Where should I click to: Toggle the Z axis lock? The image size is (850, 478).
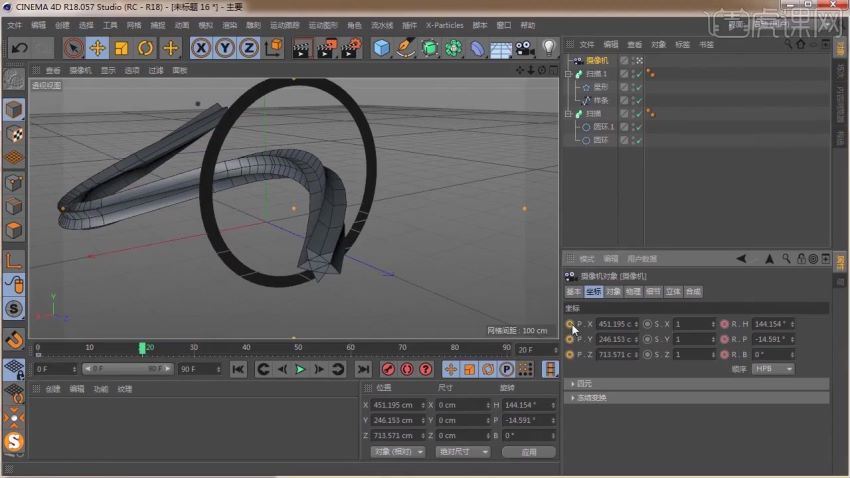point(249,48)
